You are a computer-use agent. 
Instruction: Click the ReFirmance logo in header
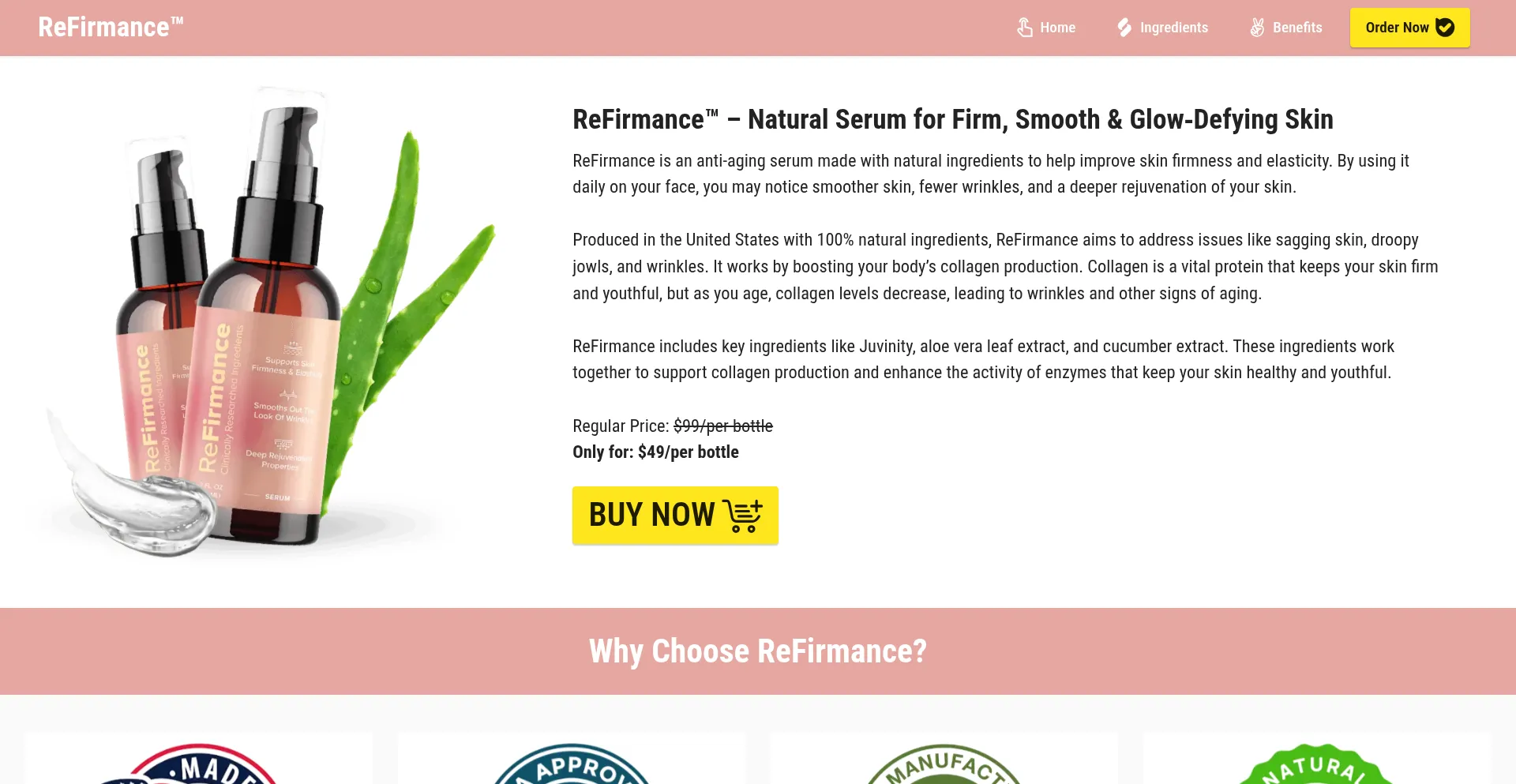click(111, 27)
